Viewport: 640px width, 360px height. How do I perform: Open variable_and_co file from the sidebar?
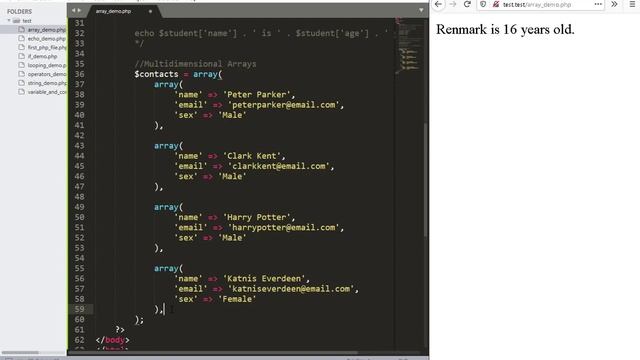(x=47, y=92)
